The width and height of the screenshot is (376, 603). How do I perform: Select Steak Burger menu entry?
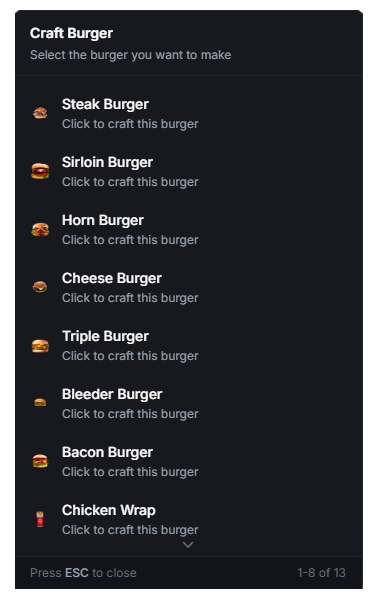[x=188, y=114]
